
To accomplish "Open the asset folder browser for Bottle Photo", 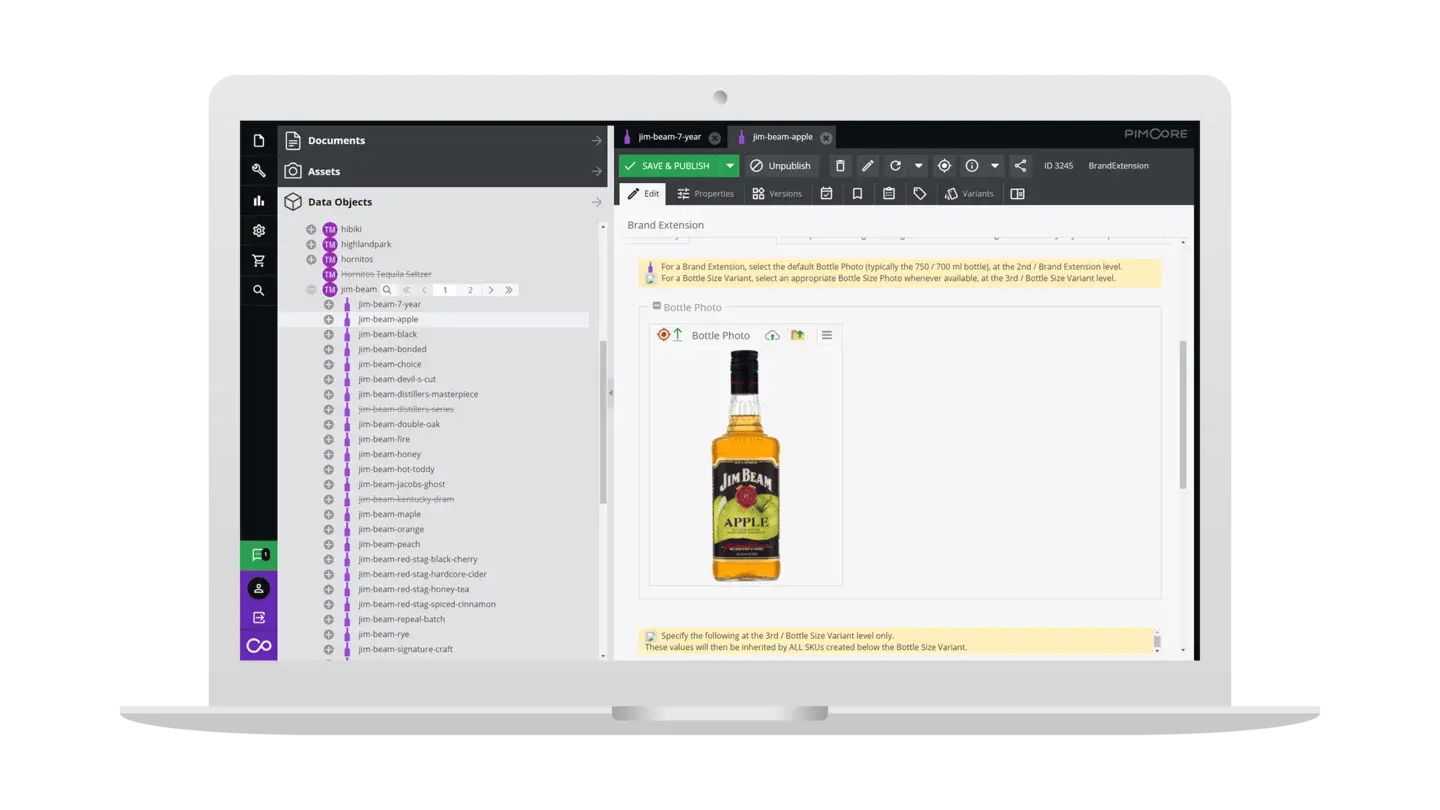I will pyautogui.click(x=798, y=335).
